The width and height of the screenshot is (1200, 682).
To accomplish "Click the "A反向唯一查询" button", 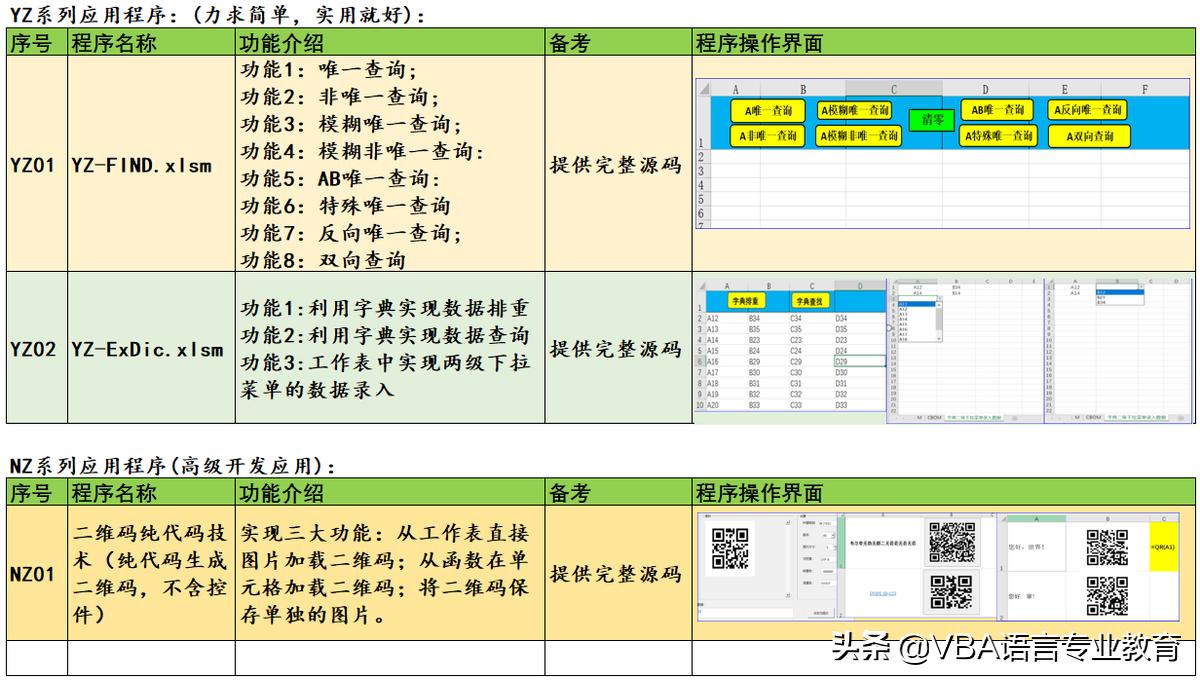I will (x=1087, y=110).
